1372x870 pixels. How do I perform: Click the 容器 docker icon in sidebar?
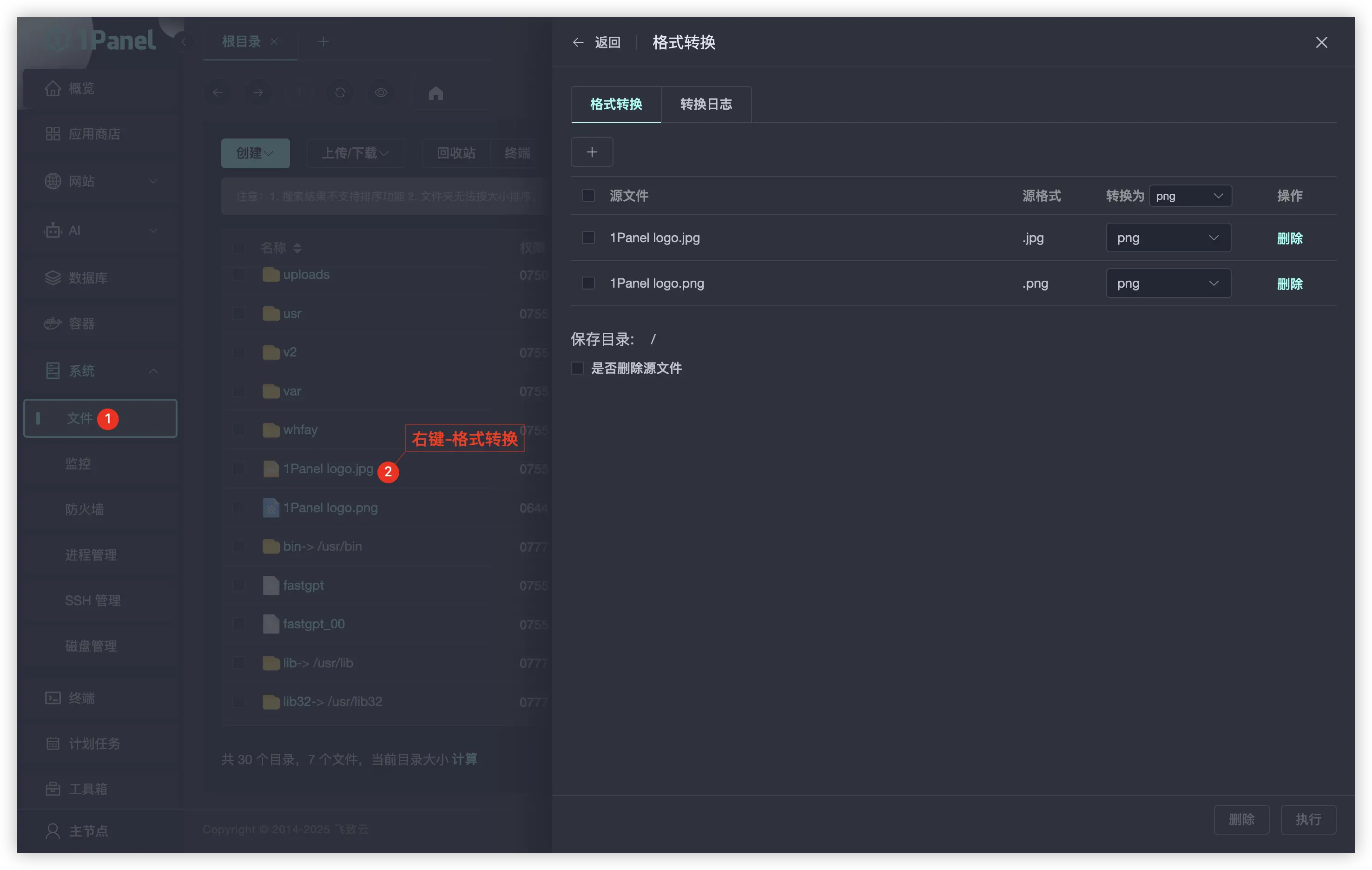pos(53,323)
